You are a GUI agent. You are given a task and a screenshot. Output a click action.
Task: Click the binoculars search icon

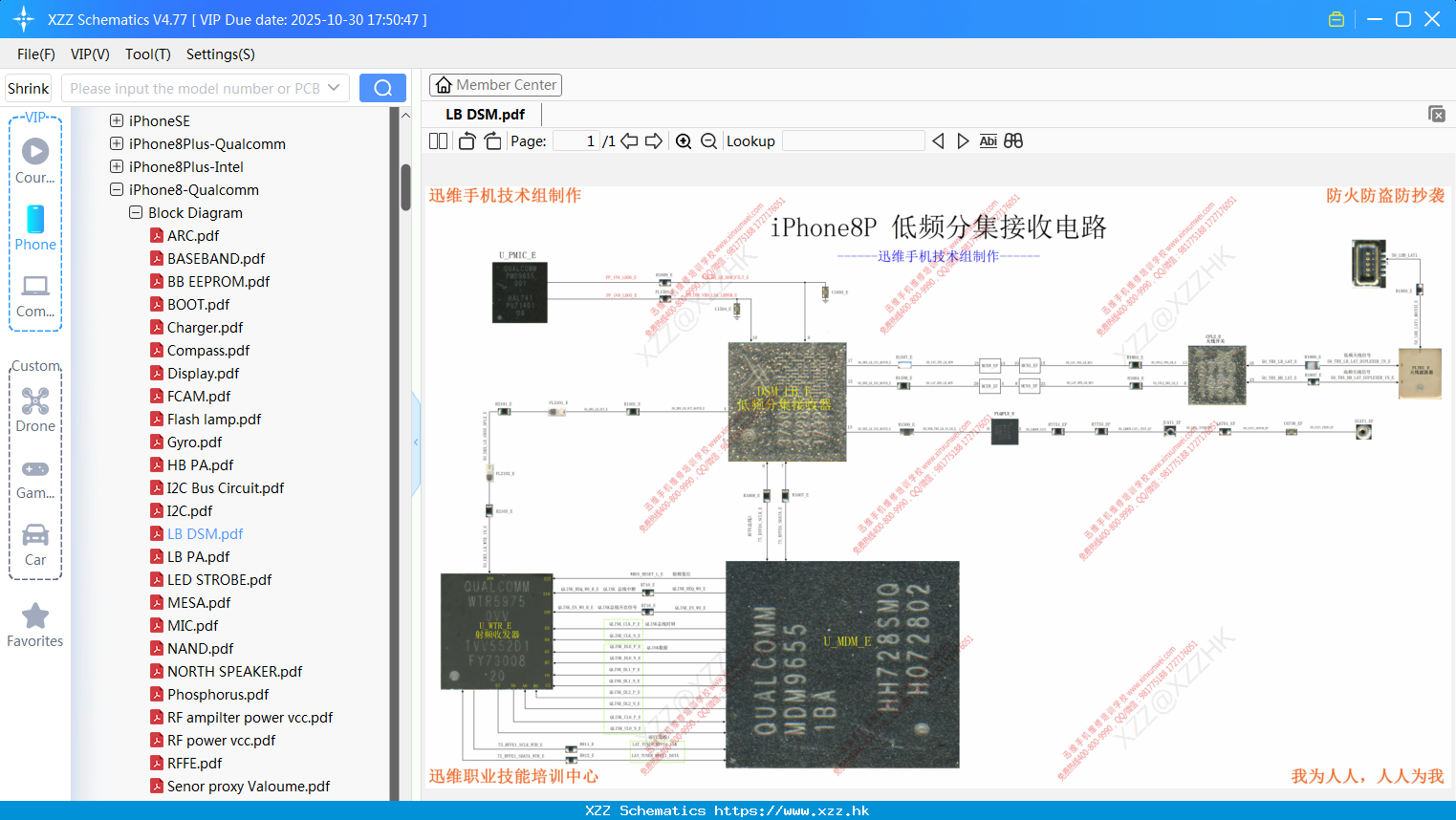point(1013,141)
